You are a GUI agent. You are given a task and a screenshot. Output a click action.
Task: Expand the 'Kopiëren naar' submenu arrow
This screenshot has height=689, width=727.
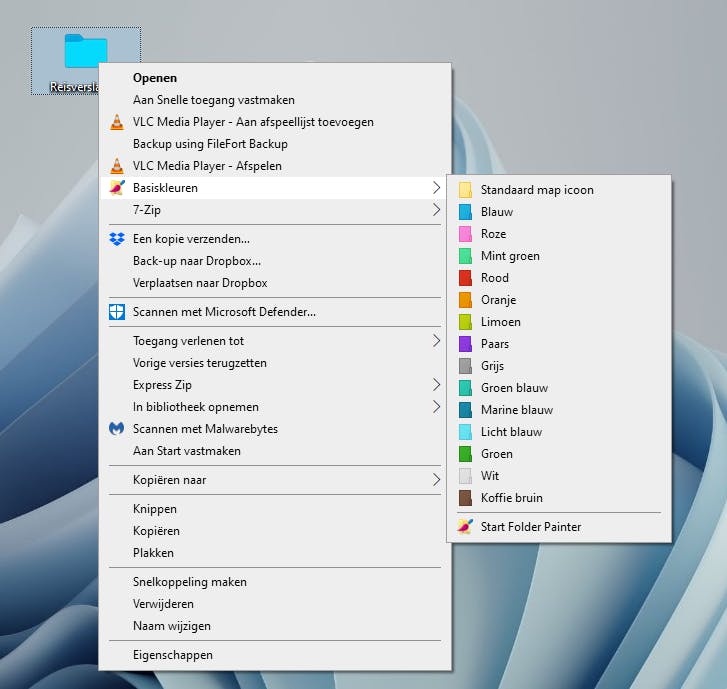pyautogui.click(x=436, y=480)
